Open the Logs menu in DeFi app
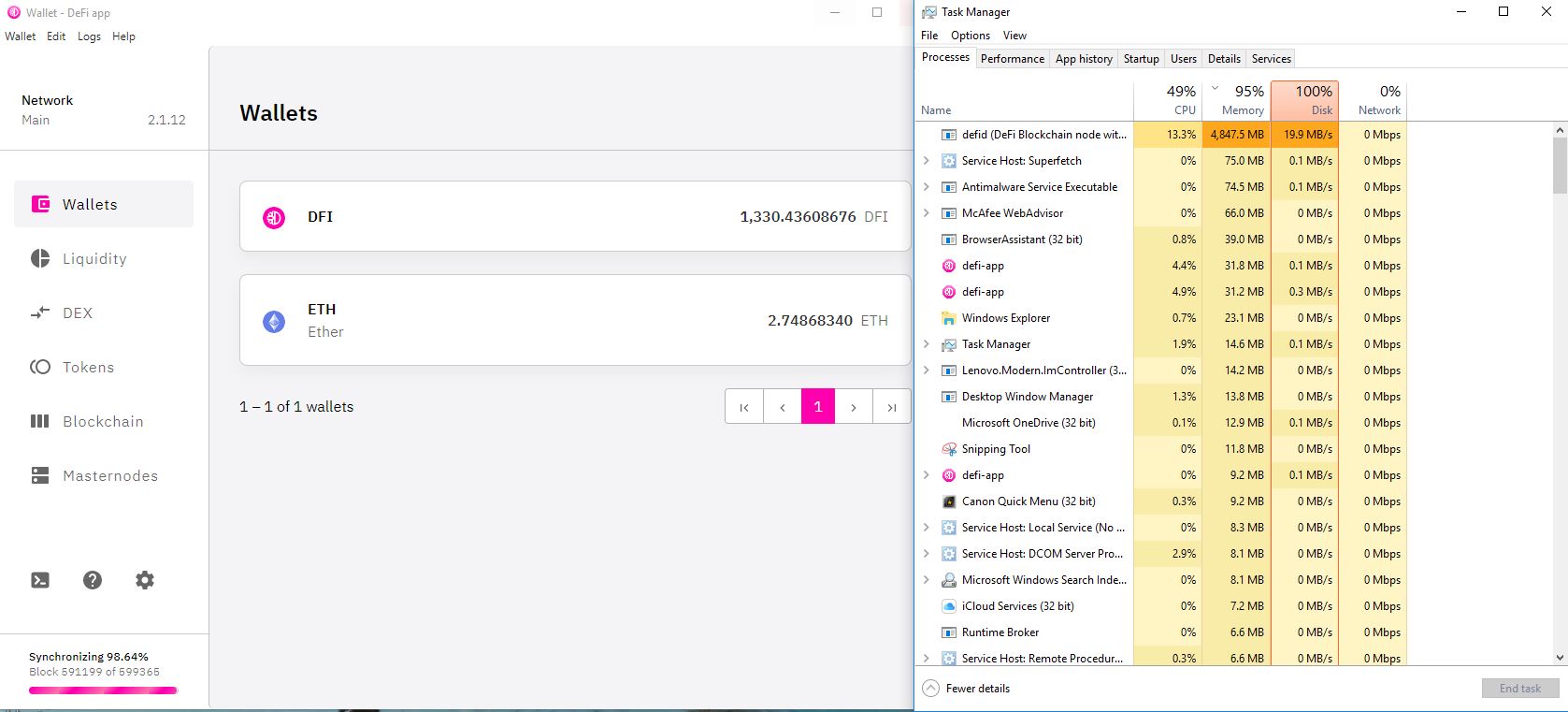The image size is (1568, 712). pos(89,36)
